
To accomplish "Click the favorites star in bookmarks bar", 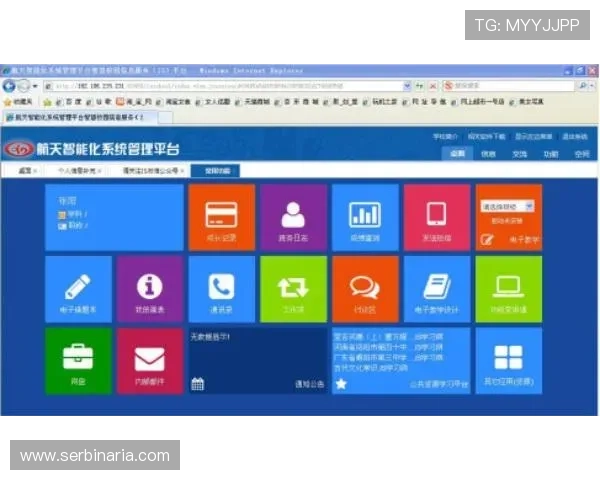I will point(47,102).
